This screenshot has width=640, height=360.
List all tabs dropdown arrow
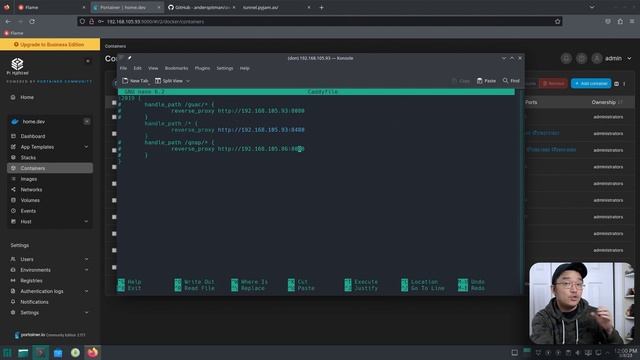click(x=592, y=7)
